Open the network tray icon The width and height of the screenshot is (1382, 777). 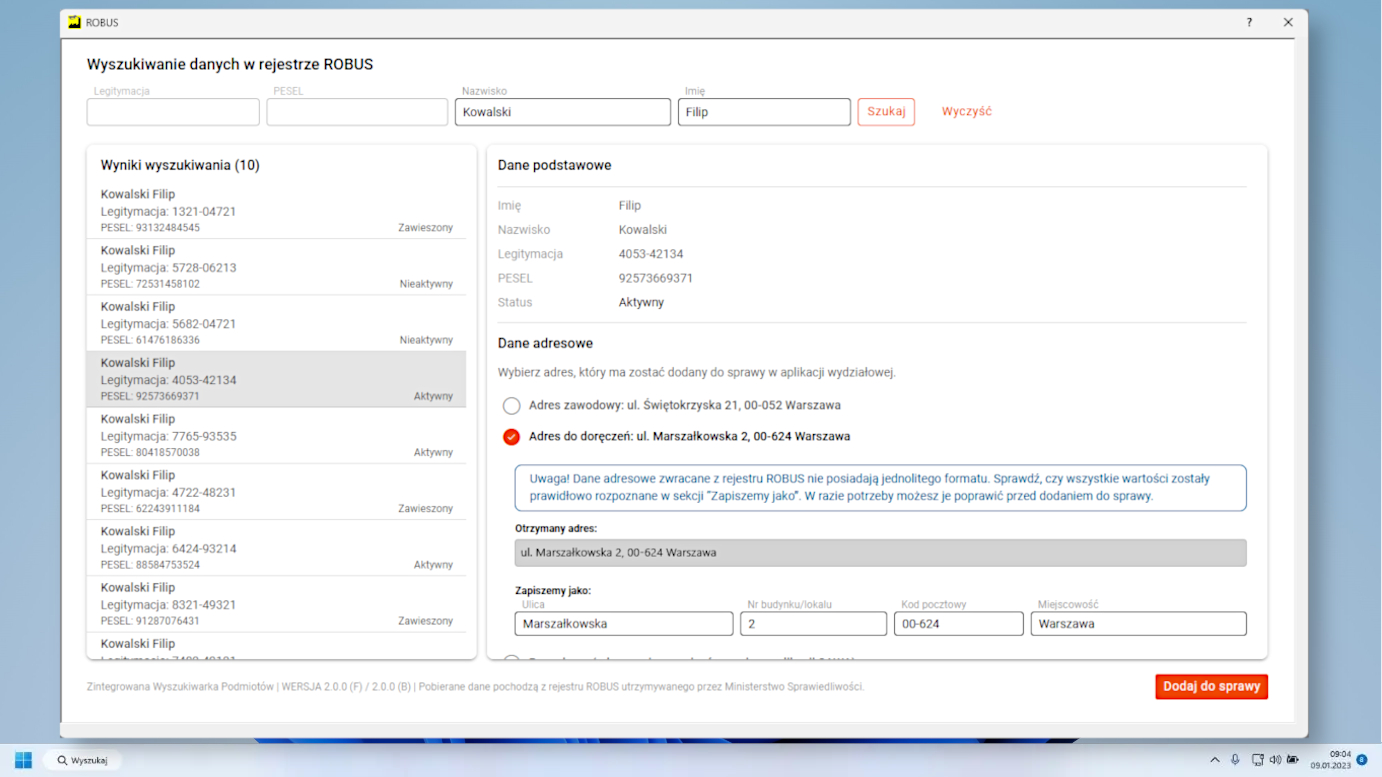[x=1257, y=760]
